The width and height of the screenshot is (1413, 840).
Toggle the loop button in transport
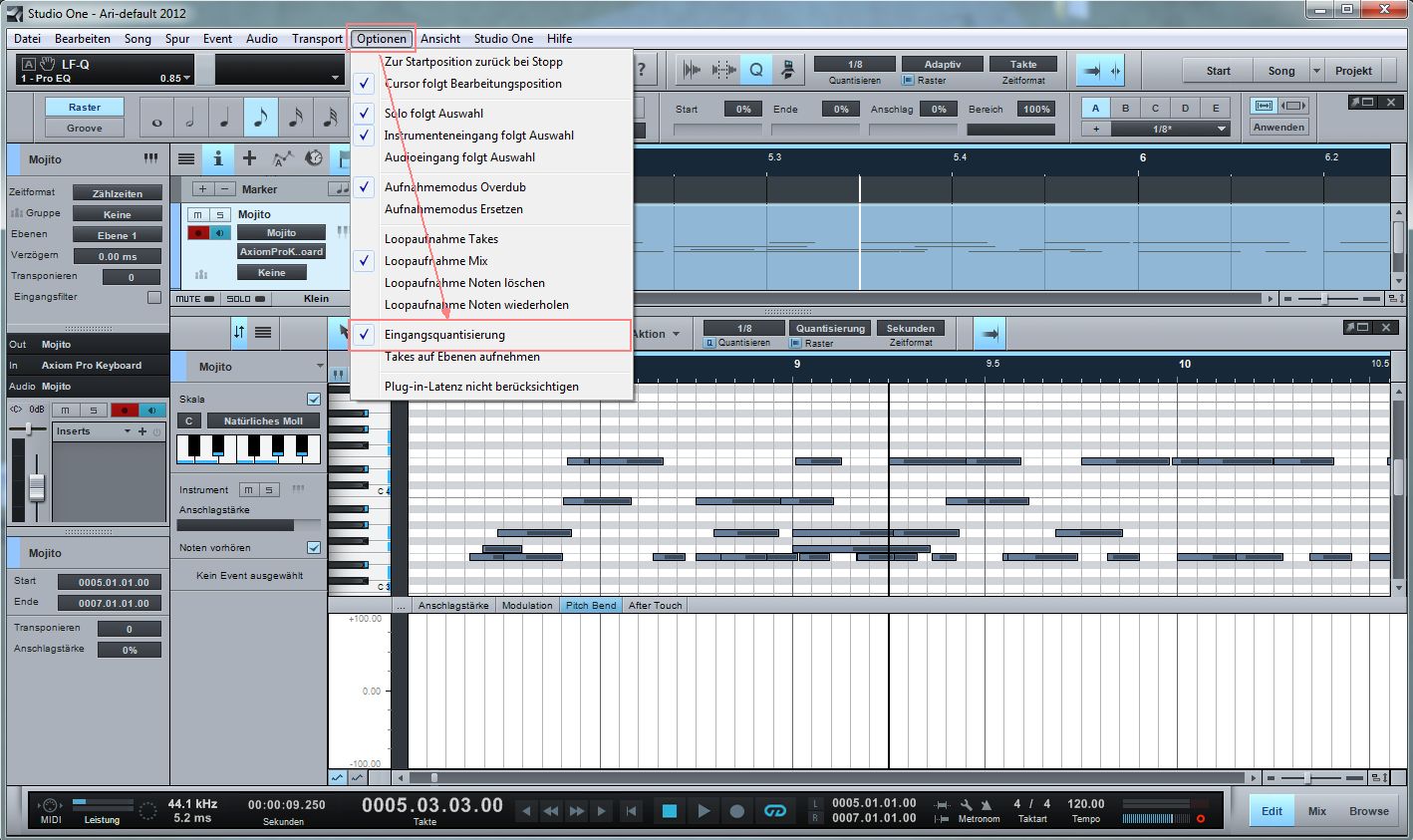[x=775, y=811]
